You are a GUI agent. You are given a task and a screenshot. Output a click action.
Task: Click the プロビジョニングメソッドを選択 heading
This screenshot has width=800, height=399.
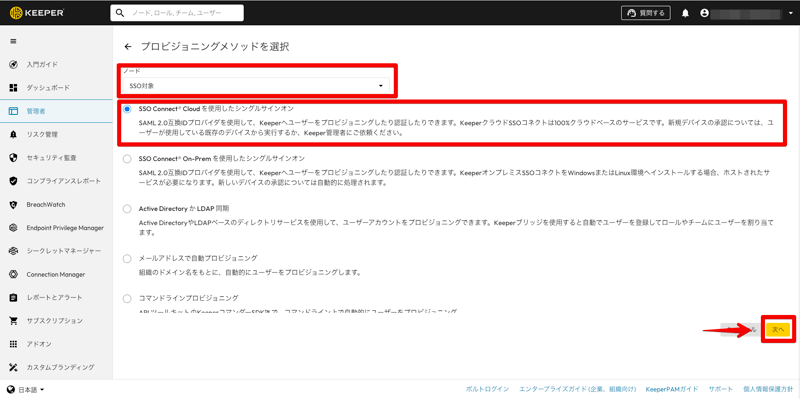tap(215, 47)
